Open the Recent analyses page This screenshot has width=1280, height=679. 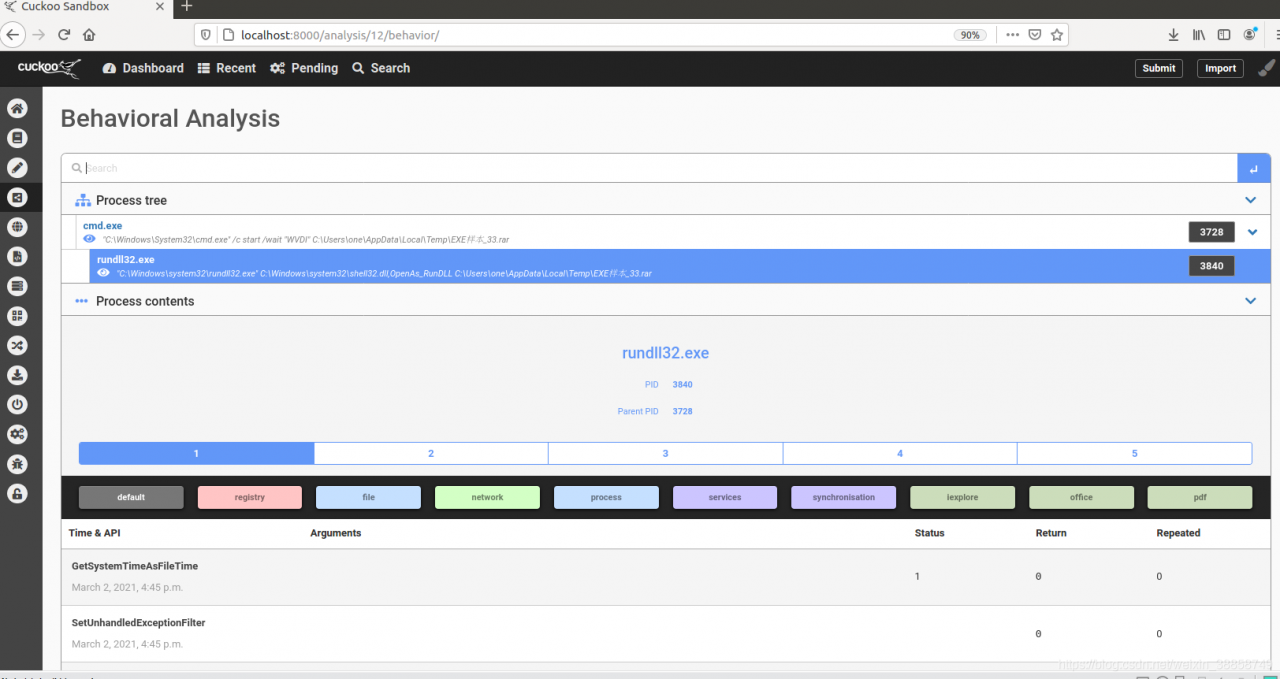pyautogui.click(x=227, y=68)
